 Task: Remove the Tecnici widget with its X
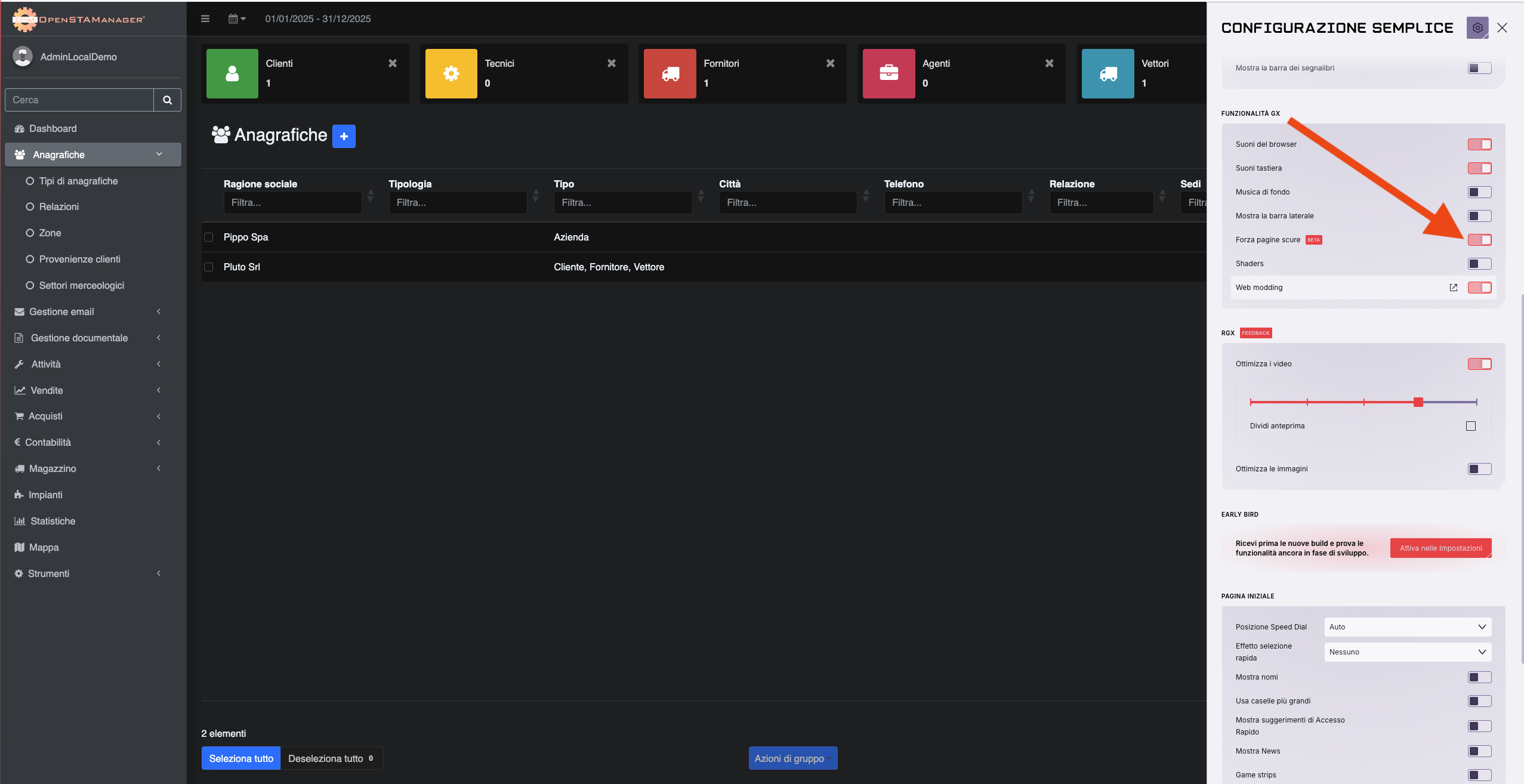611,63
